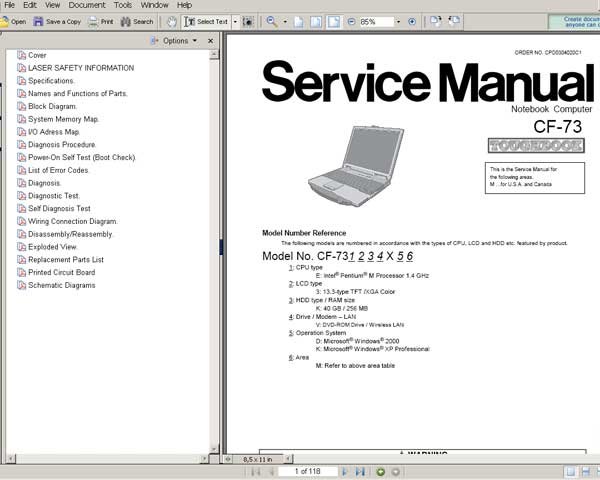Image resolution: width=600 pixels, height=480 pixels.
Task: Open the Specifications bookmark
Action: pyautogui.click(x=51, y=81)
